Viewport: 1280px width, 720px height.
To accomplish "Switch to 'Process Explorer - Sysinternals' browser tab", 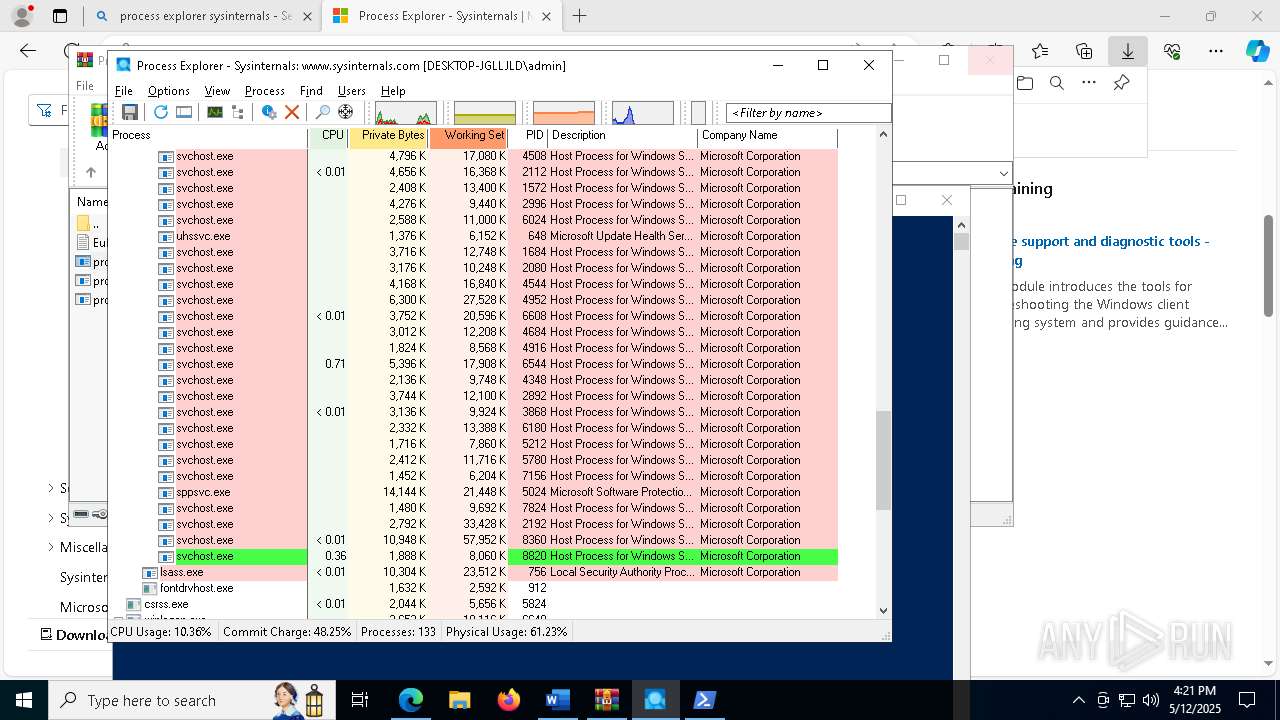I will point(440,16).
